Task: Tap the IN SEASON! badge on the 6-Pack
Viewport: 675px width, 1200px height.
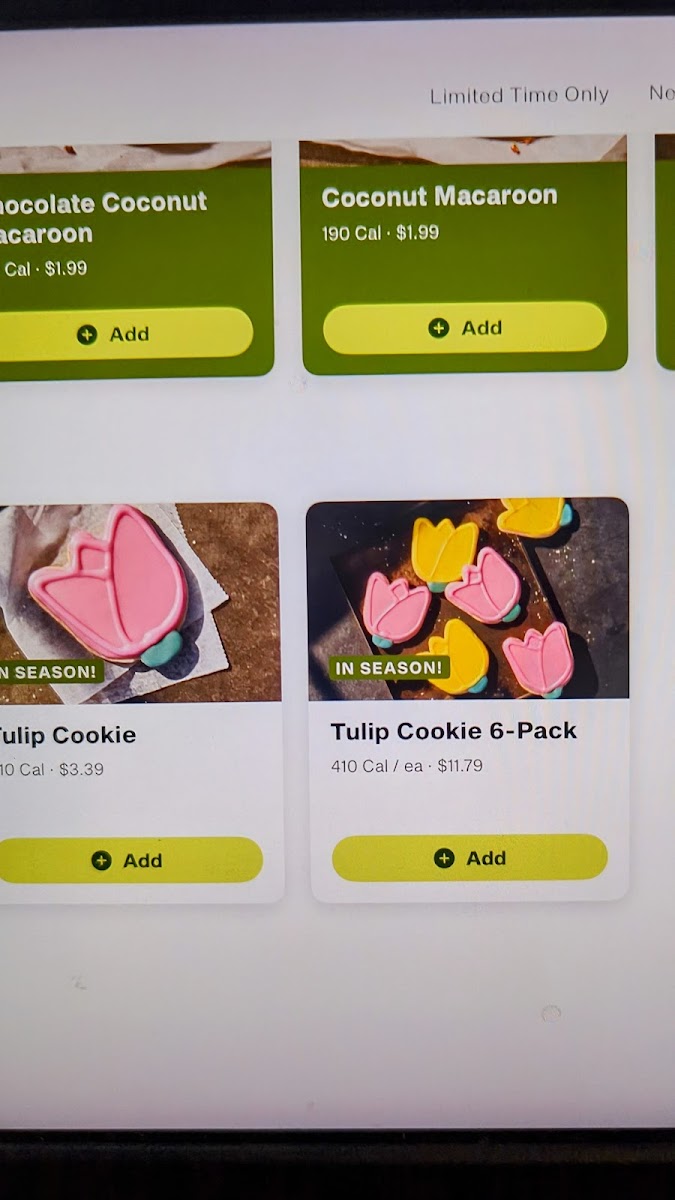Action: coord(389,667)
